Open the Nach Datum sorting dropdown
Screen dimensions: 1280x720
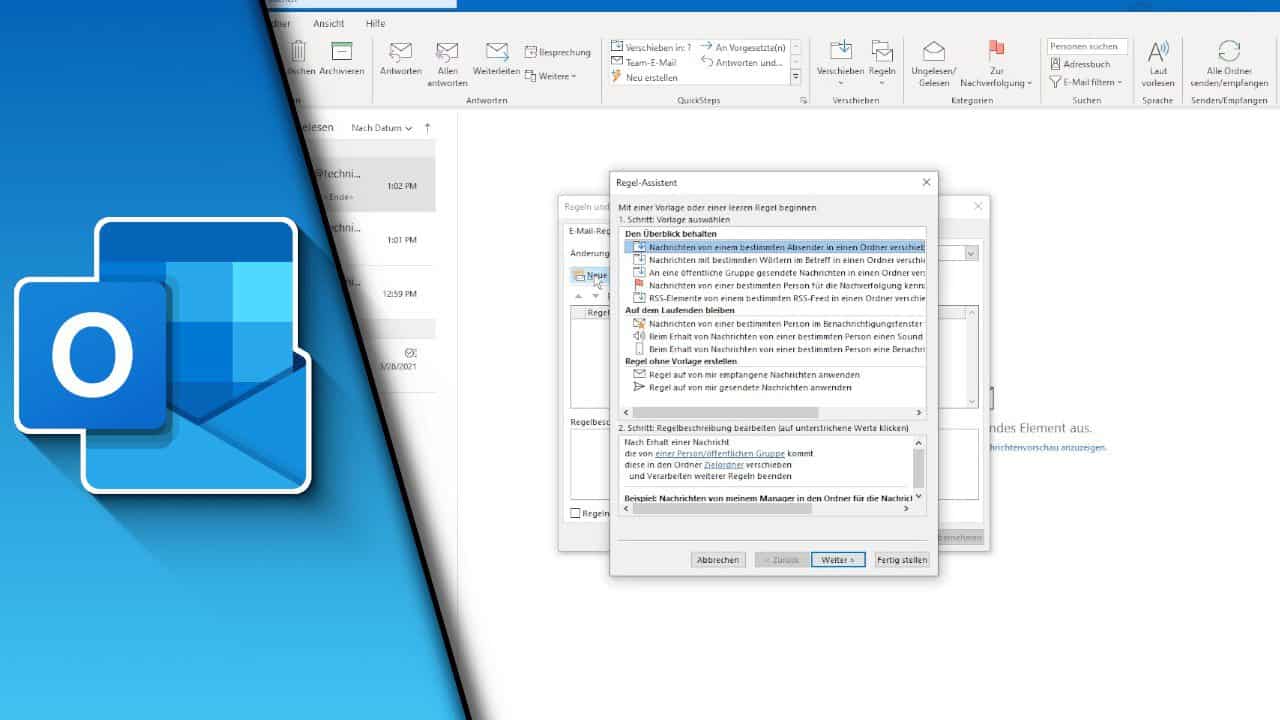tap(383, 127)
